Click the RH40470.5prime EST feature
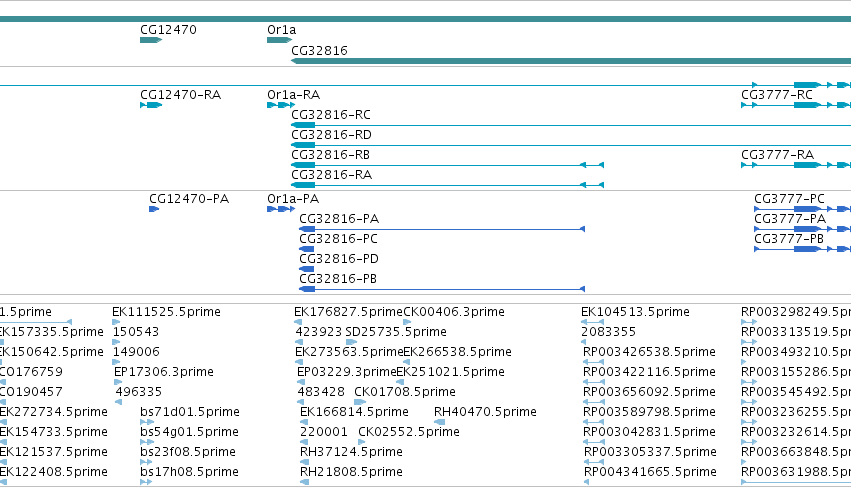851x487 pixels. (x=440, y=422)
